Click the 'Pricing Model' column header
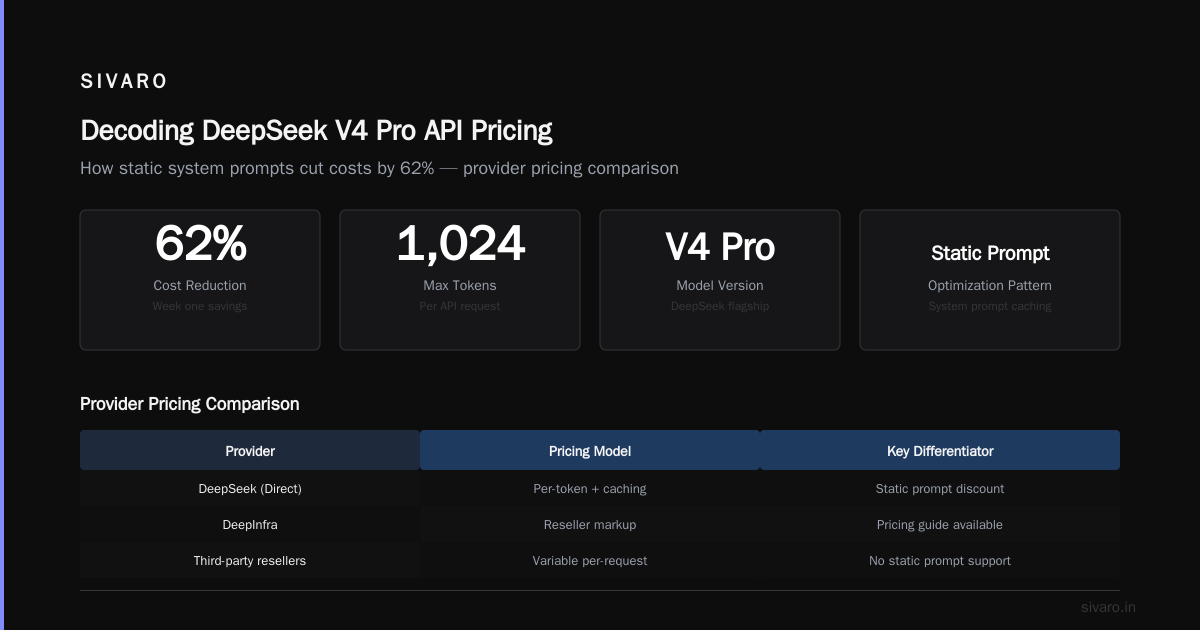 [590, 451]
